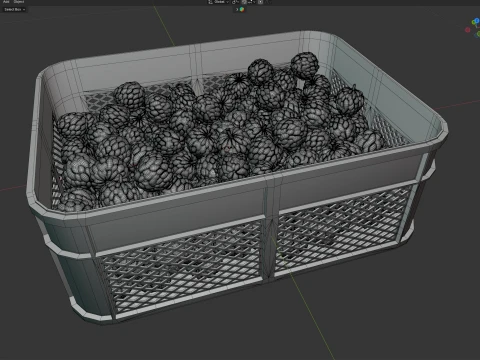Viewport: 480px width, 360px height.
Task: Open the Select Box mode dropdown
Action: (x=14, y=9)
